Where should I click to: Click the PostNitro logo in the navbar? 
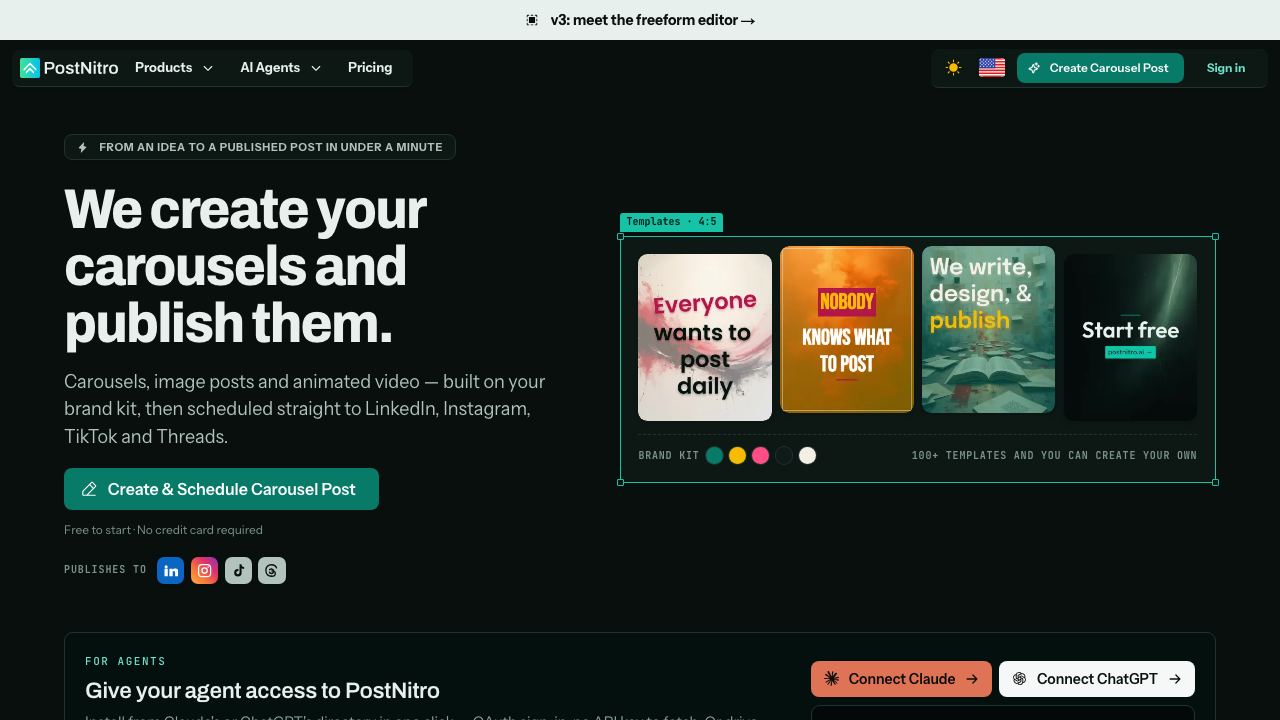click(x=69, y=68)
